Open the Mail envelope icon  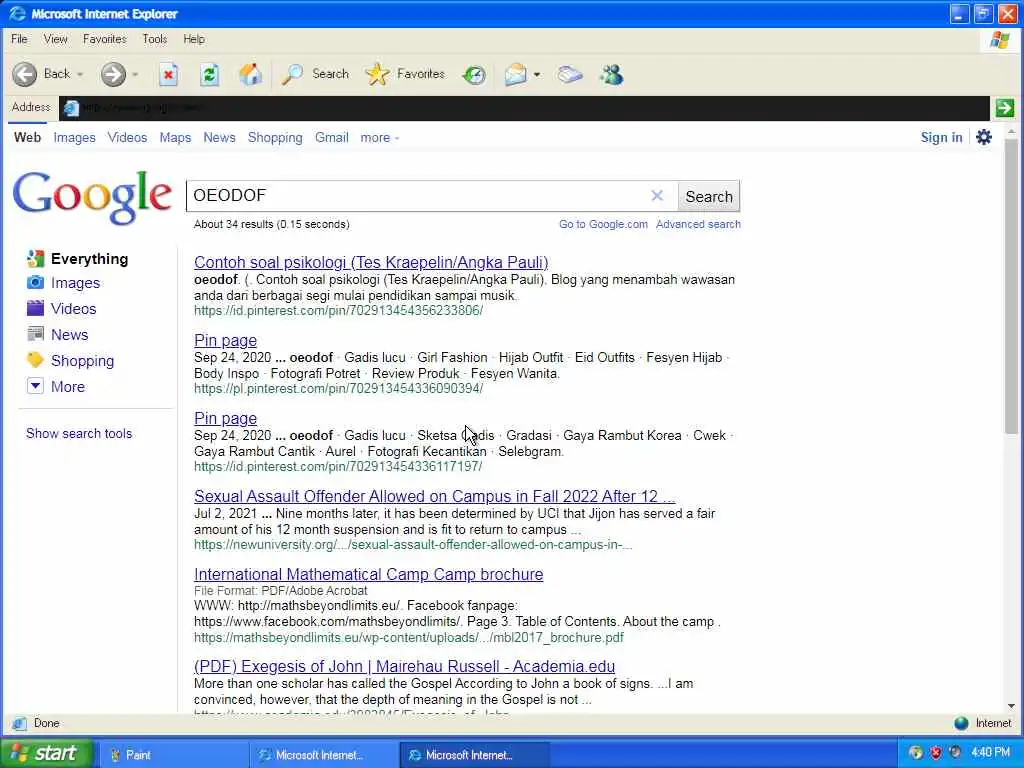click(x=515, y=74)
